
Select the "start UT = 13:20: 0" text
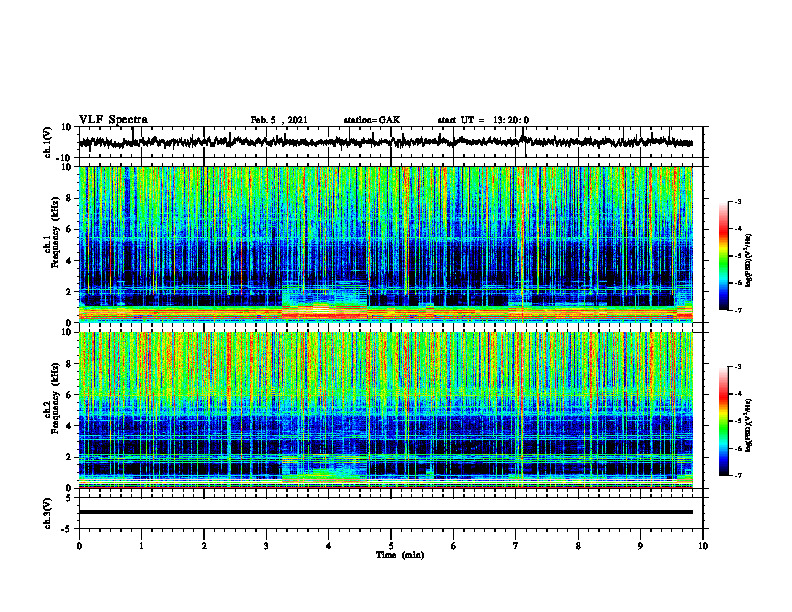[x=483, y=120]
